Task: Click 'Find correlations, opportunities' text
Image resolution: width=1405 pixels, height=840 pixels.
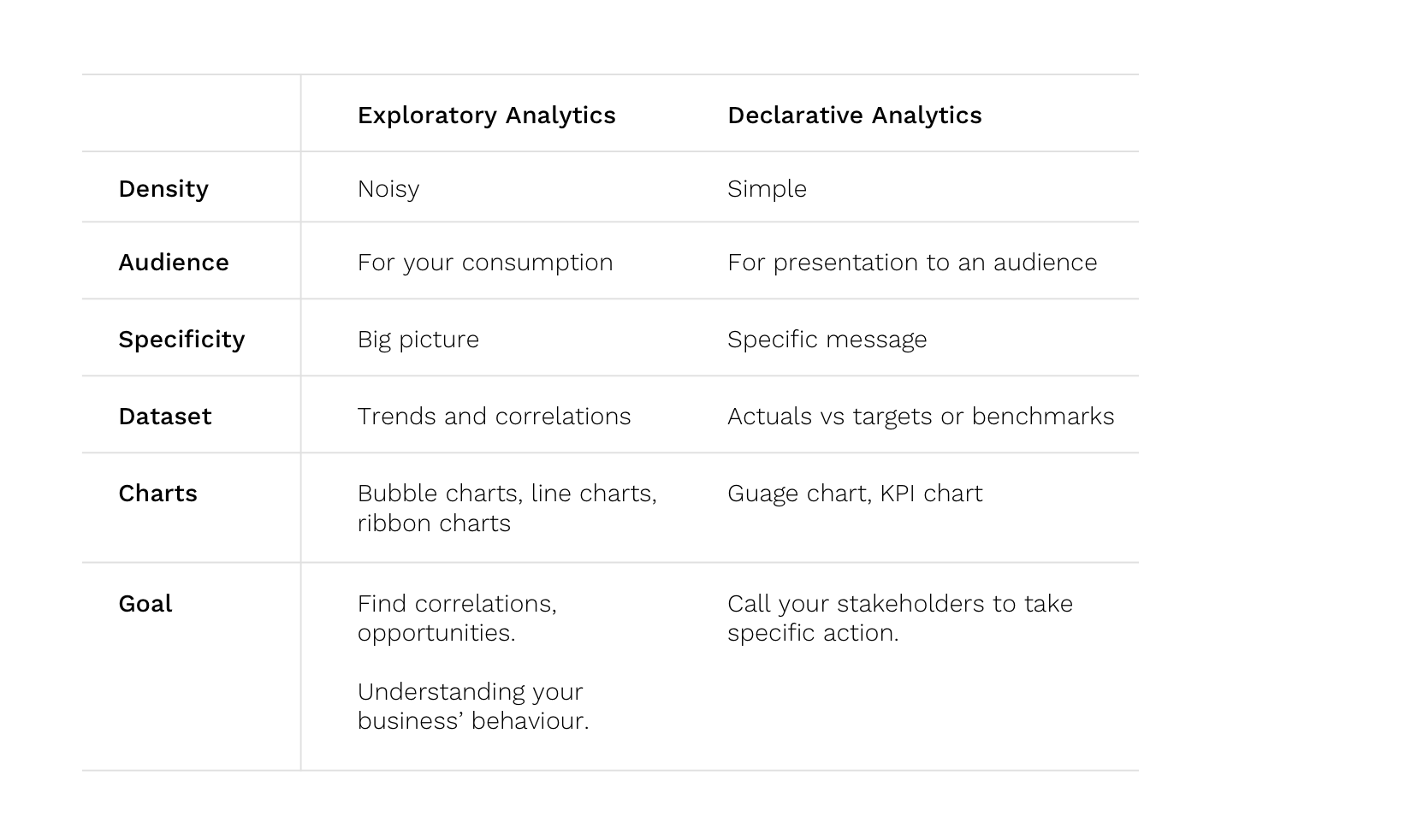Action: coord(457,618)
